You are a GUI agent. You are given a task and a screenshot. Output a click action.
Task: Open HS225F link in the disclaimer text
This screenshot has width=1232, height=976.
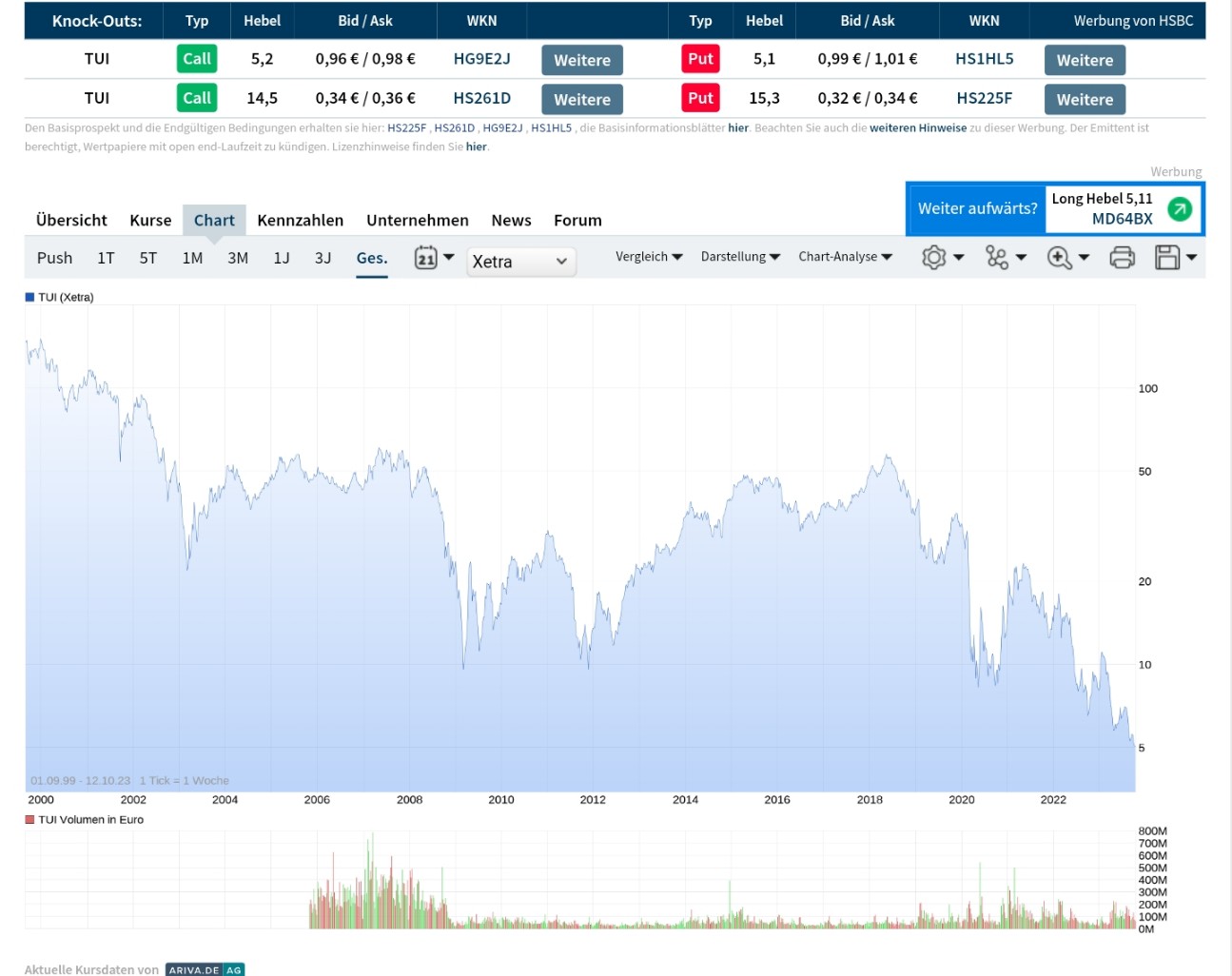pos(407,128)
